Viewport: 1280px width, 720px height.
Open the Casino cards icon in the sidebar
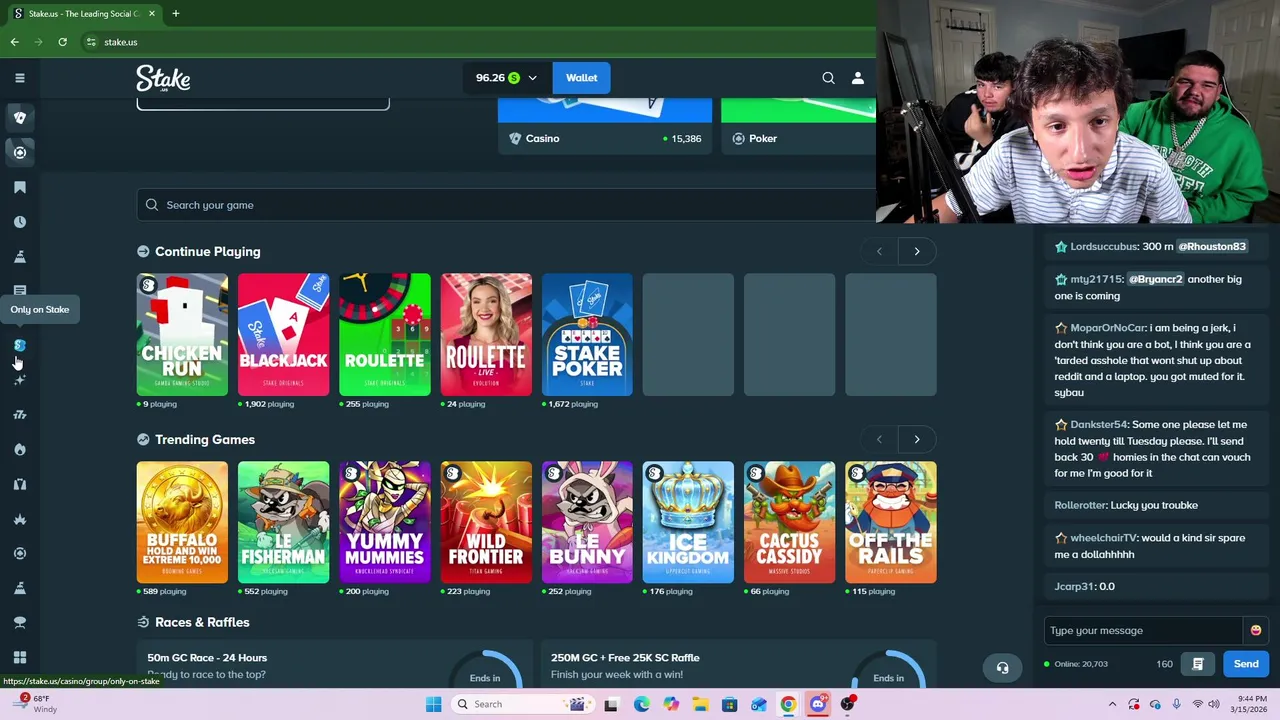pyautogui.click(x=19, y=118)
